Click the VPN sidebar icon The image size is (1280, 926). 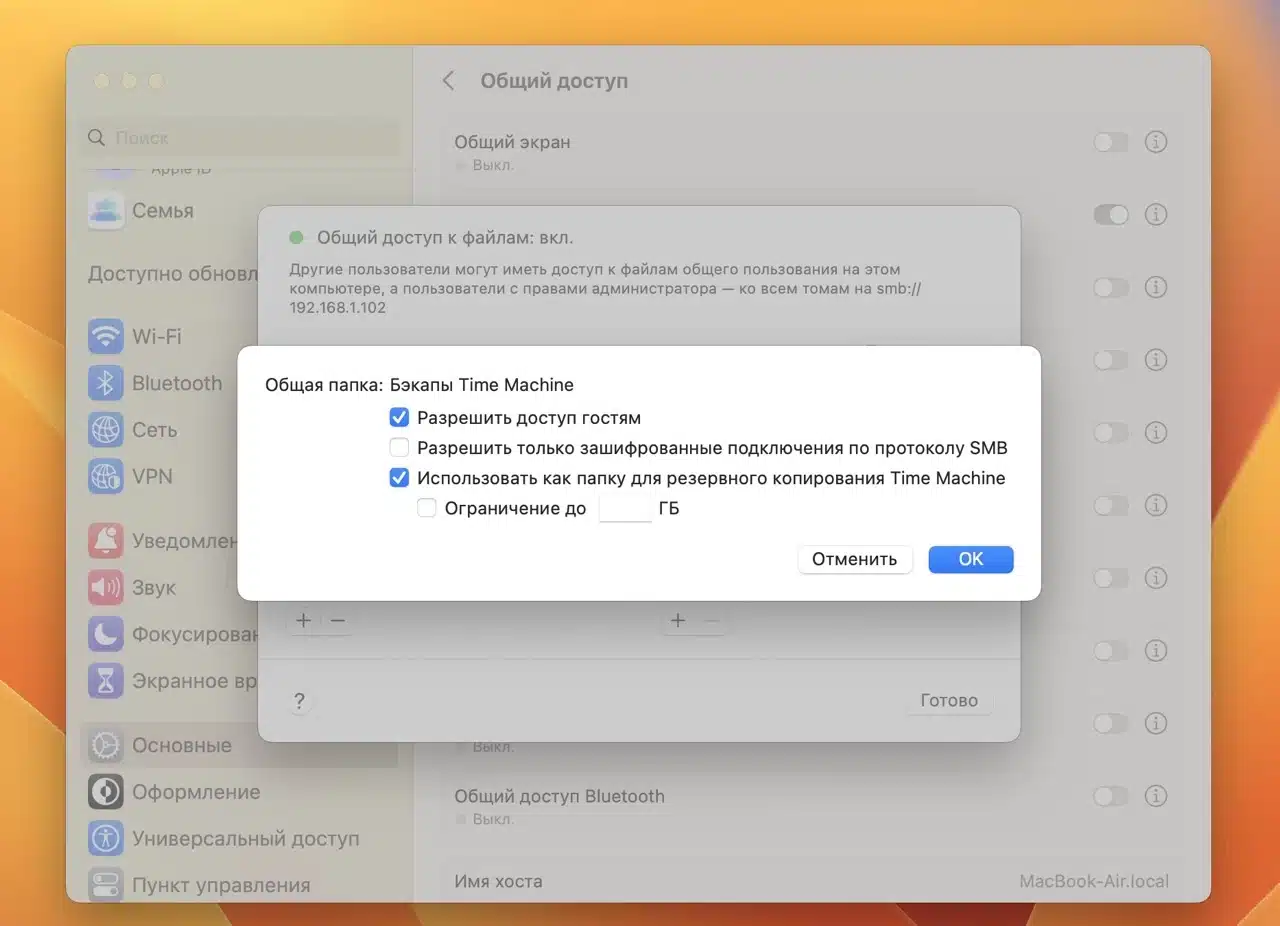(x=105, y=477)
